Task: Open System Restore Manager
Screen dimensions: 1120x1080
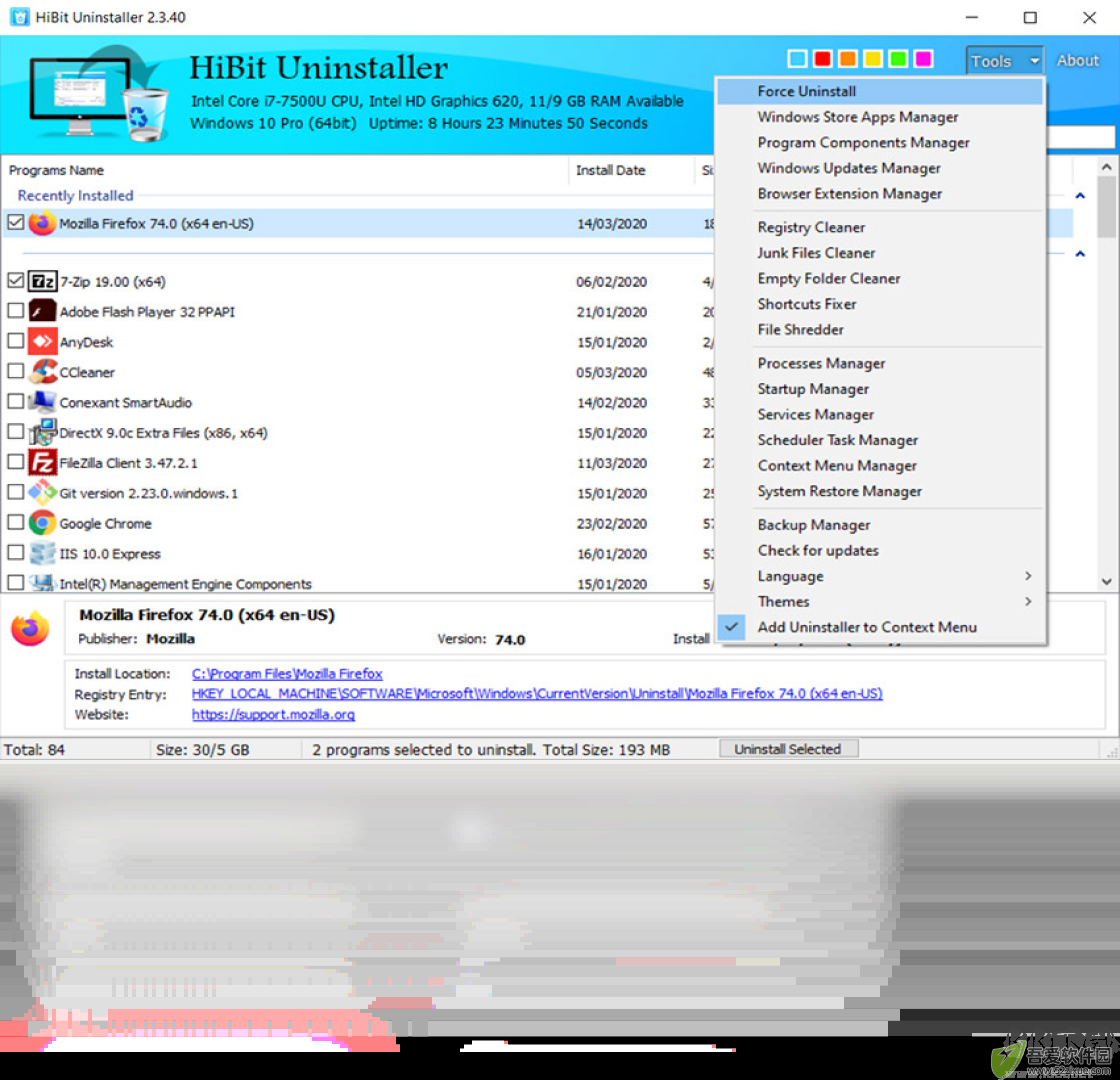Action: pyautogui.click(x=881, y=491)
